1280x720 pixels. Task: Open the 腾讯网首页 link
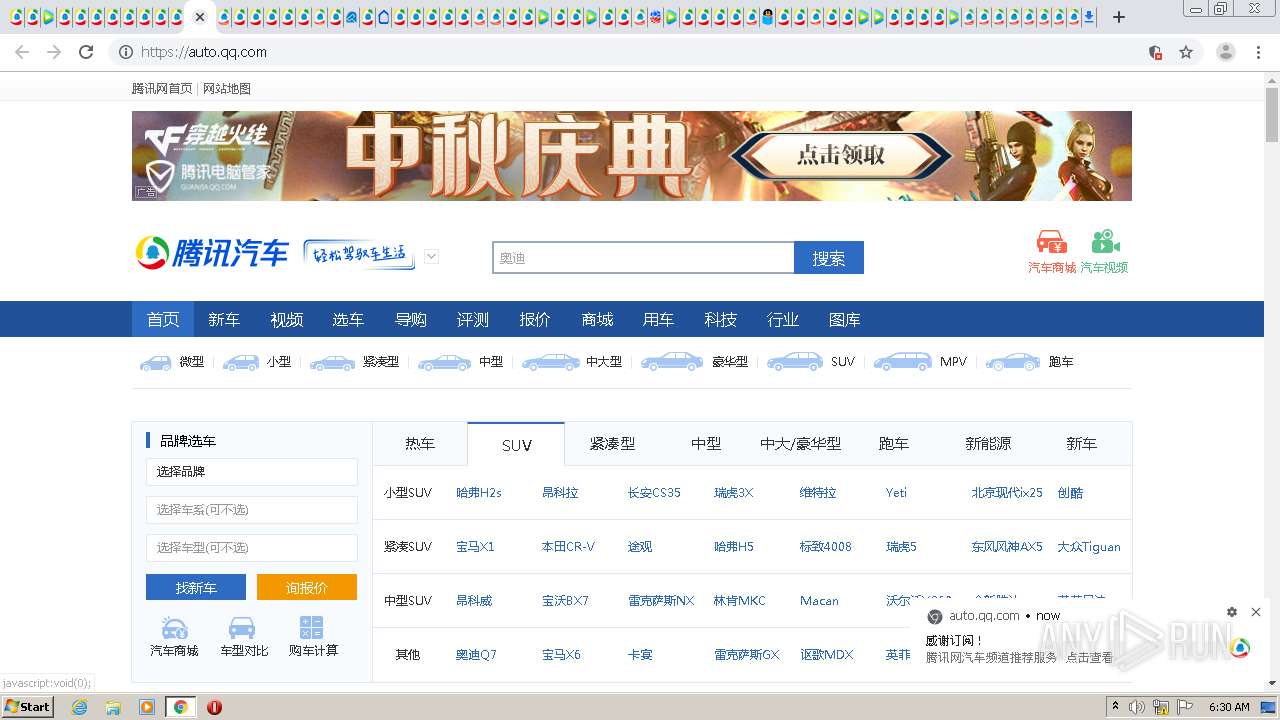pos(162,89)
